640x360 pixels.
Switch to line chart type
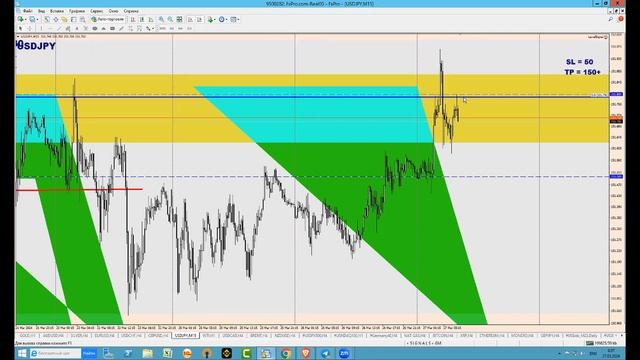tap(151, 20)
